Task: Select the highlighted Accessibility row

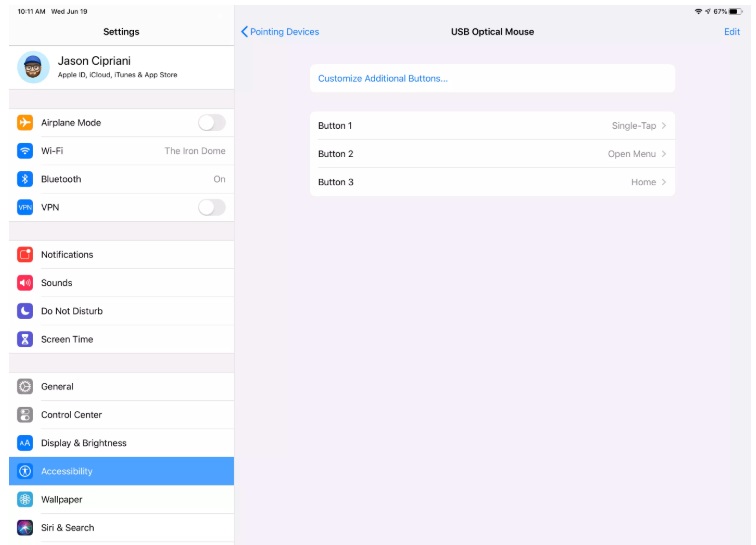Action: click(x=122, y=471)
